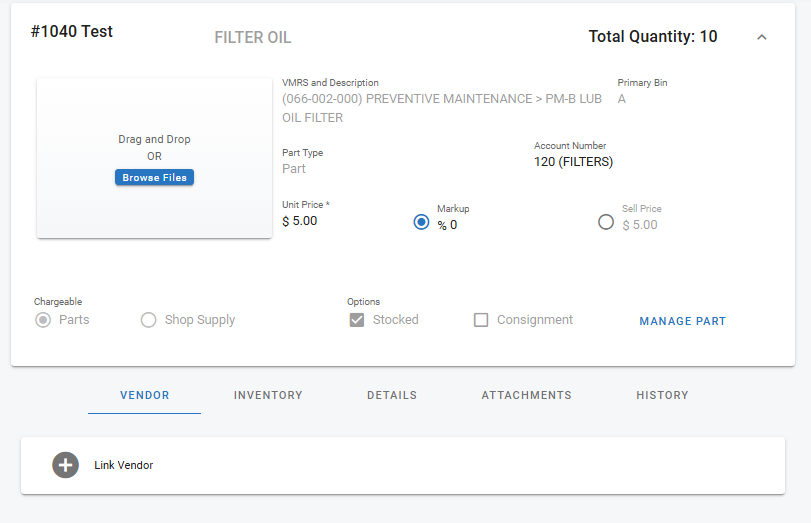Image resolution: width=811 pixels, height=523 pixels.
Task: Click the Account Number 120 (FILTERS) field
Action: [x=574, y=162]
